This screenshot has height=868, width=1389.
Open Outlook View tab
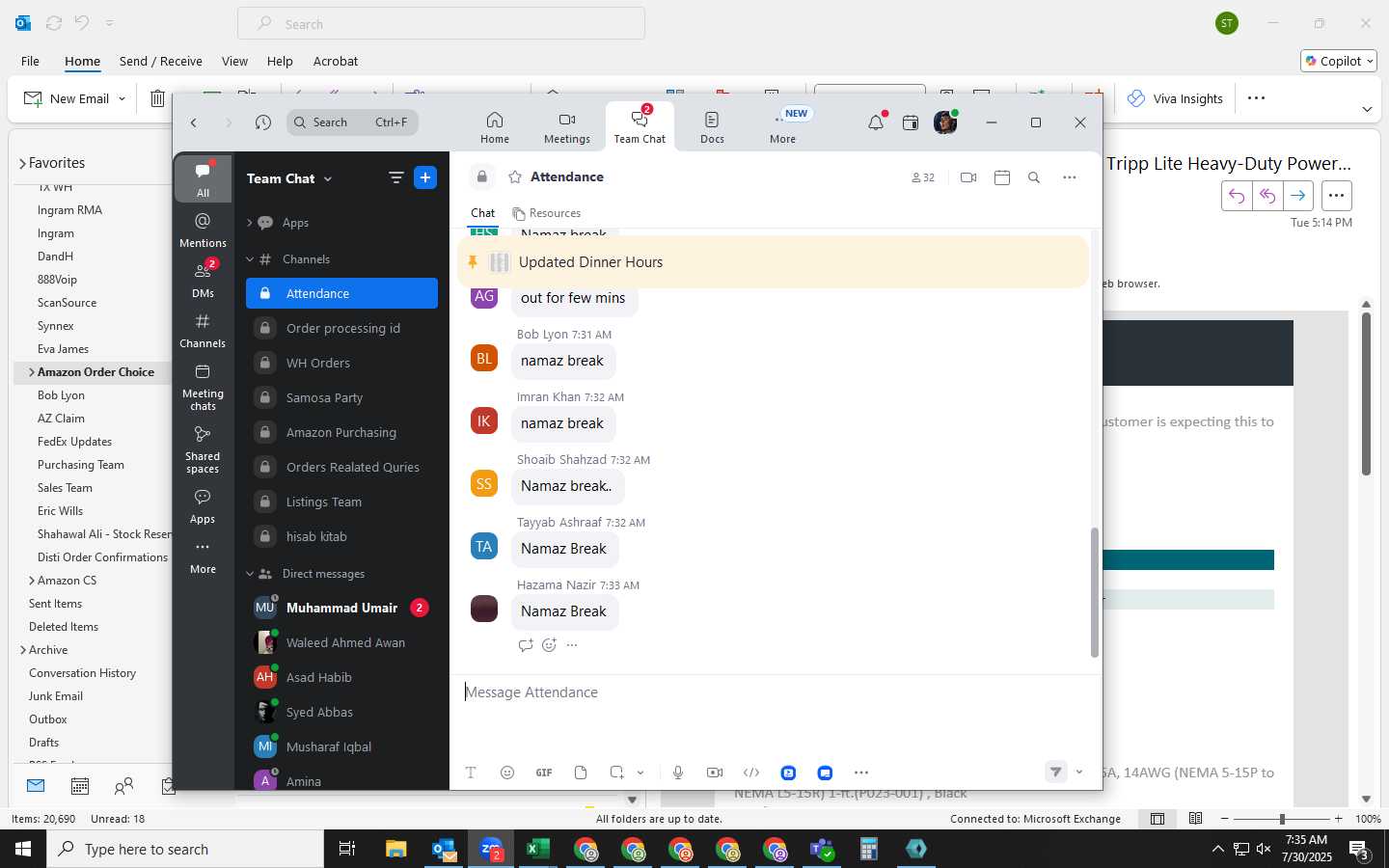234,61
